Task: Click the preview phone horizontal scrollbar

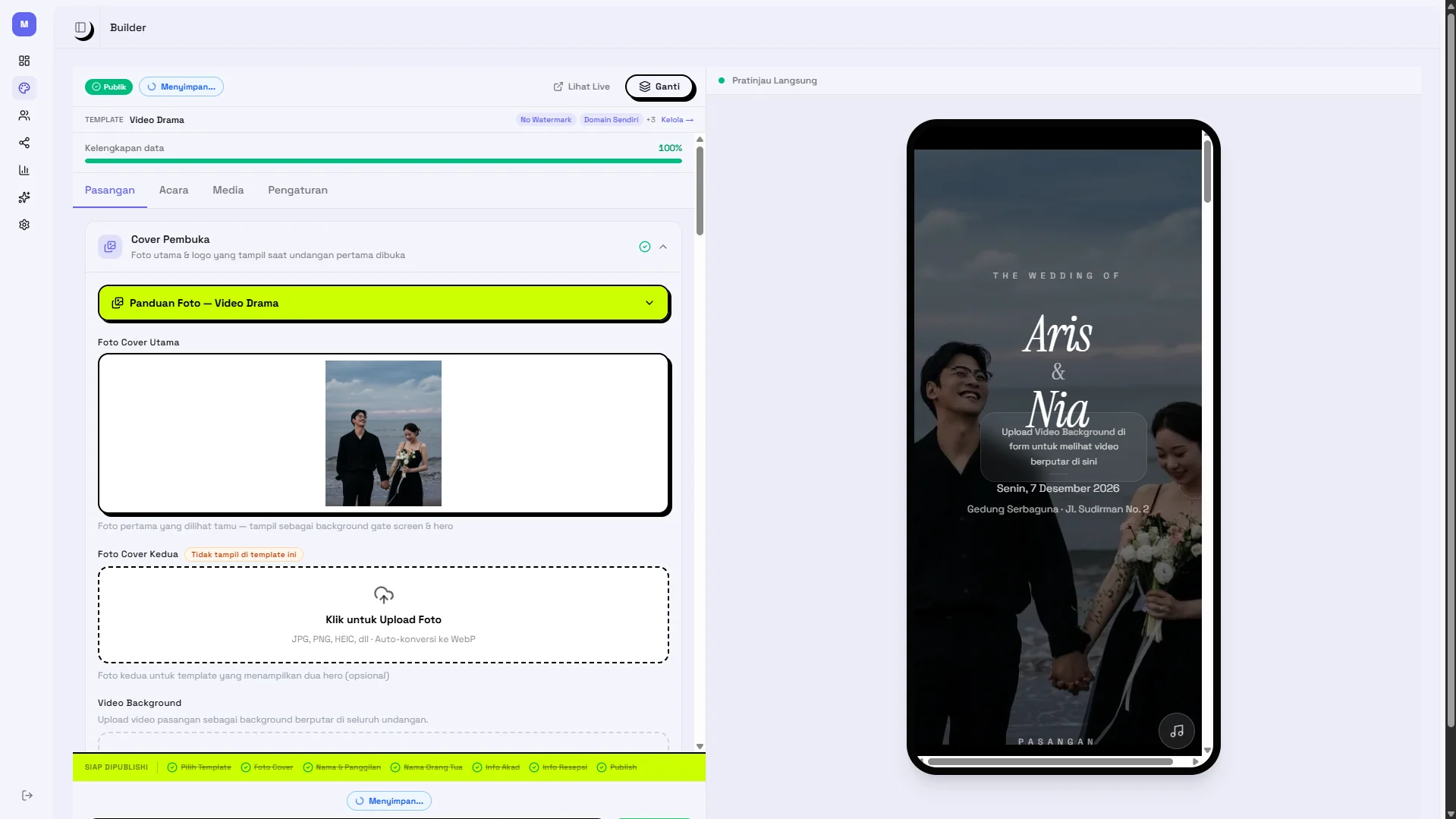Action: pyautogui.click(x=1050, y=761)
